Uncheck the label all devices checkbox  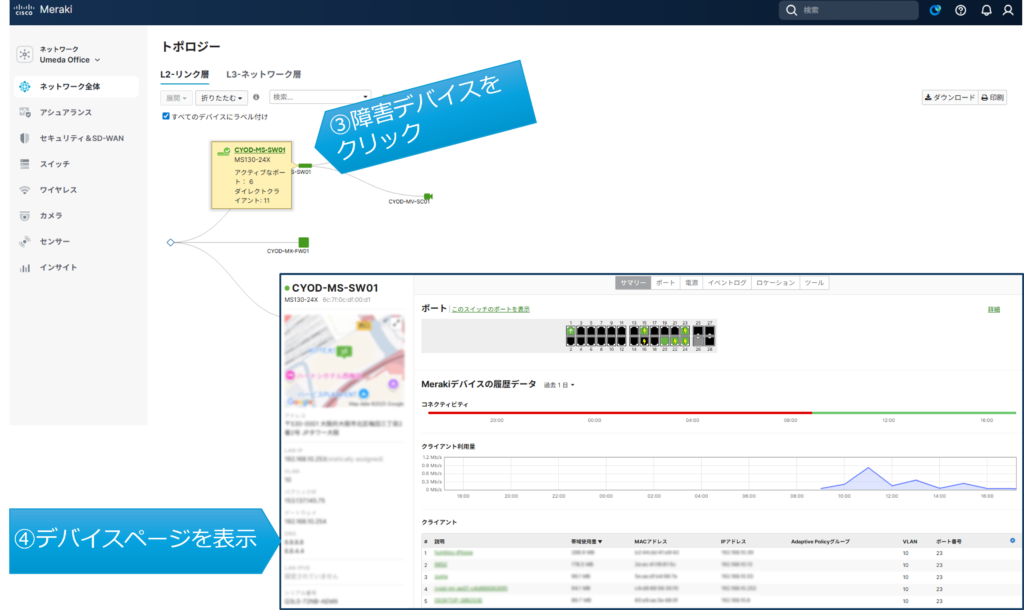coord(166,116)
